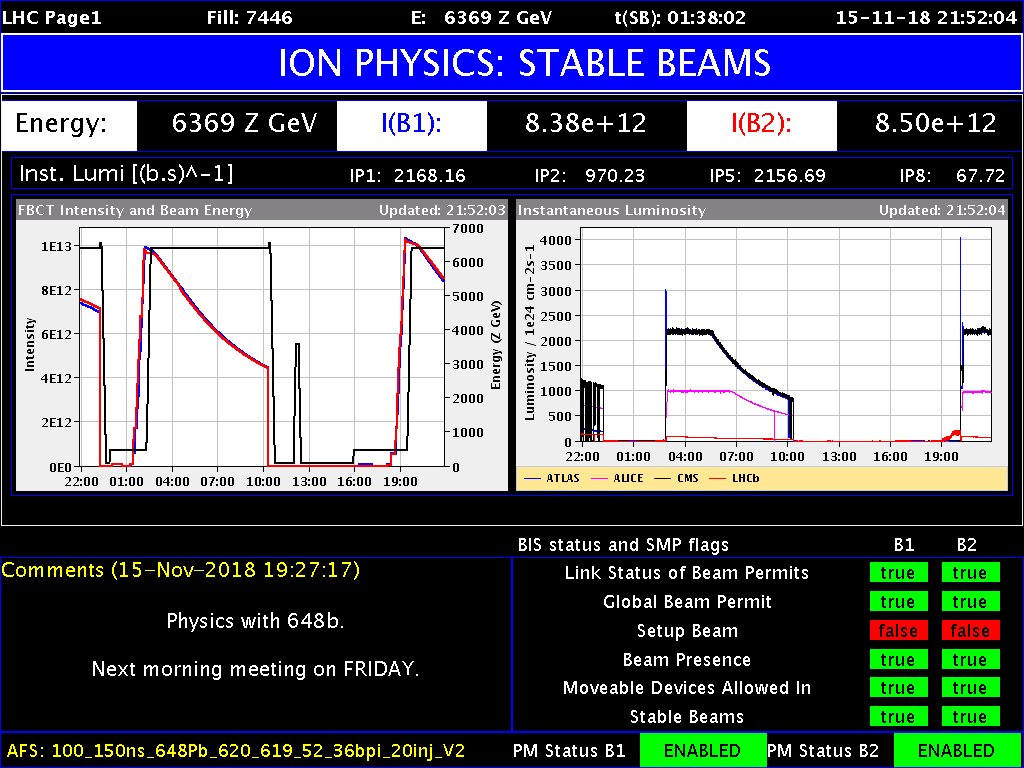Click the BIS status and SMP flags heading
1024x768 pixels.
coord(623,545)
